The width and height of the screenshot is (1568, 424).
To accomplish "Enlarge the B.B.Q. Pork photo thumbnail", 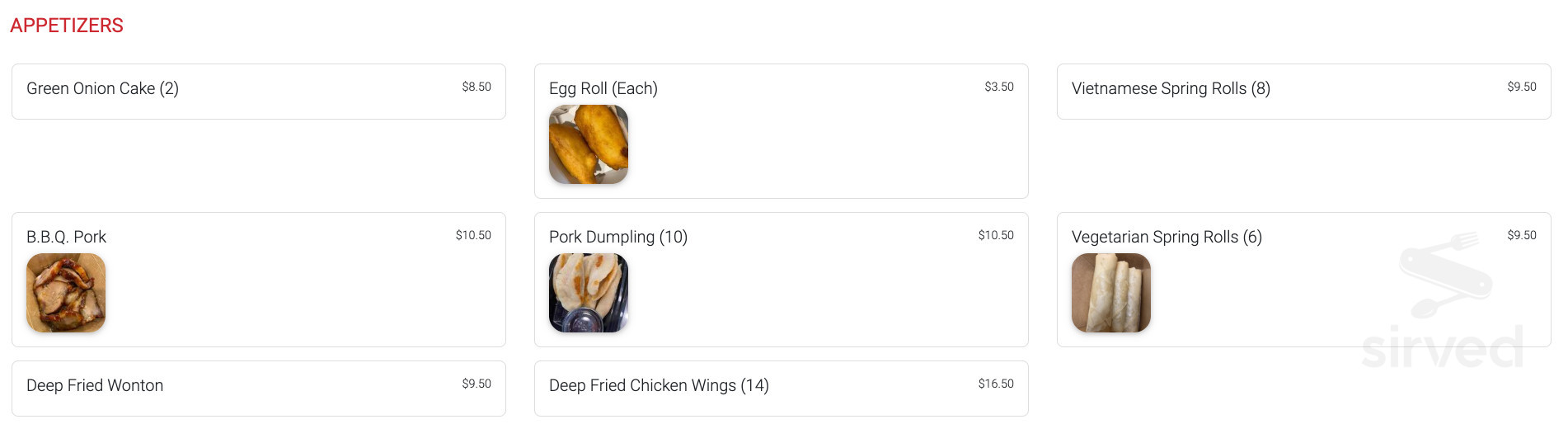I will pos(66,293).
